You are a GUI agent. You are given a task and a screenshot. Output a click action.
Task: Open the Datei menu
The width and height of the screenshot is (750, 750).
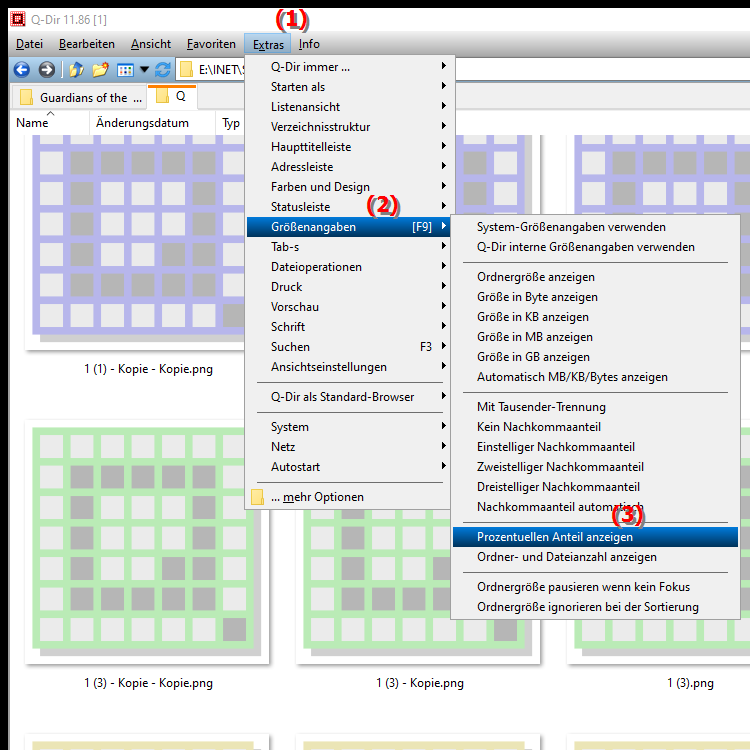pos(29,44)
